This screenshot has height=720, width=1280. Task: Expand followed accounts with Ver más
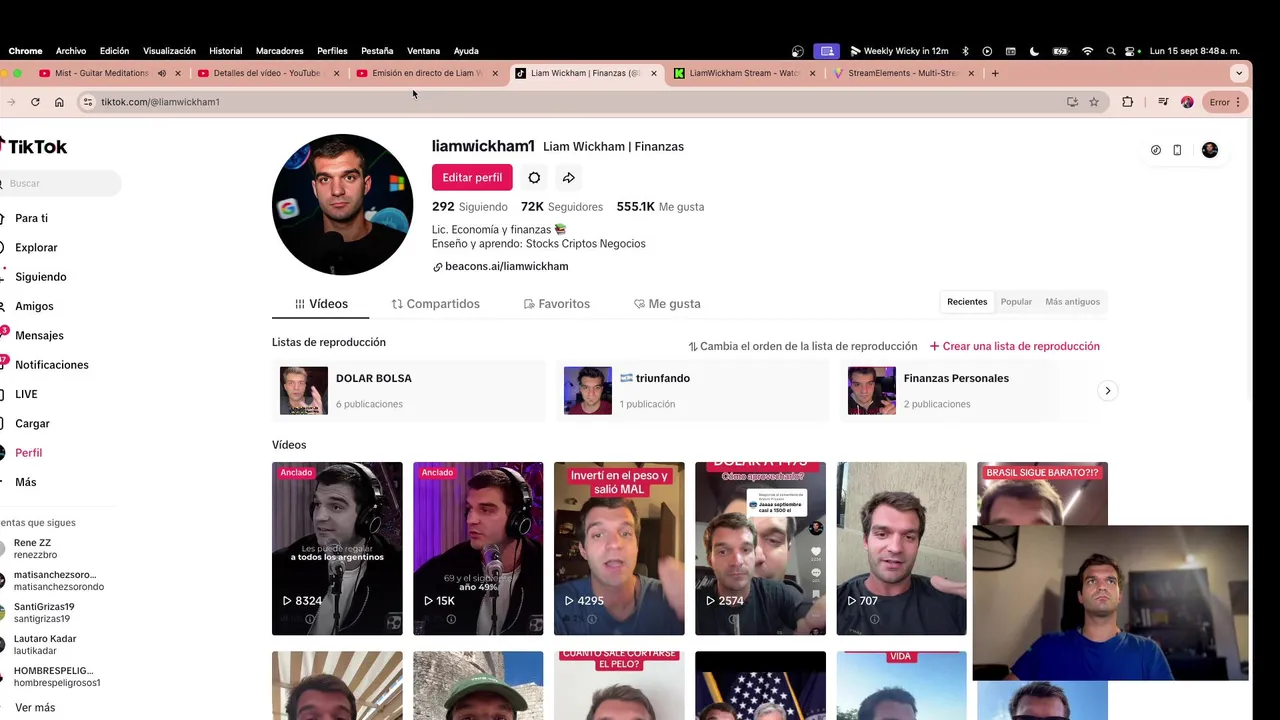tap(35, 708)
